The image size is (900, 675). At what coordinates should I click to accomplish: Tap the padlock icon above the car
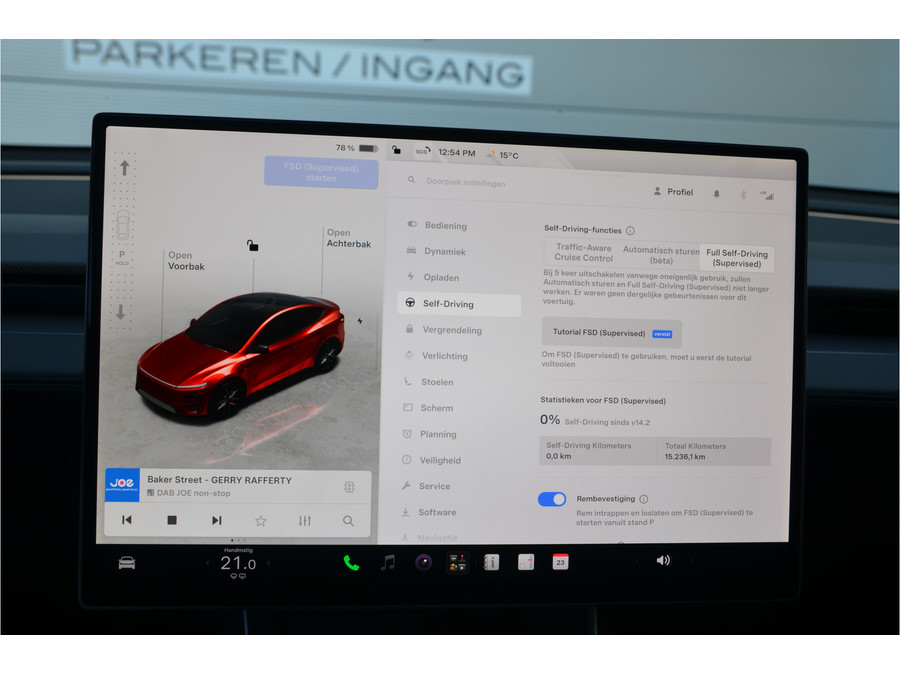coord(253,246)
